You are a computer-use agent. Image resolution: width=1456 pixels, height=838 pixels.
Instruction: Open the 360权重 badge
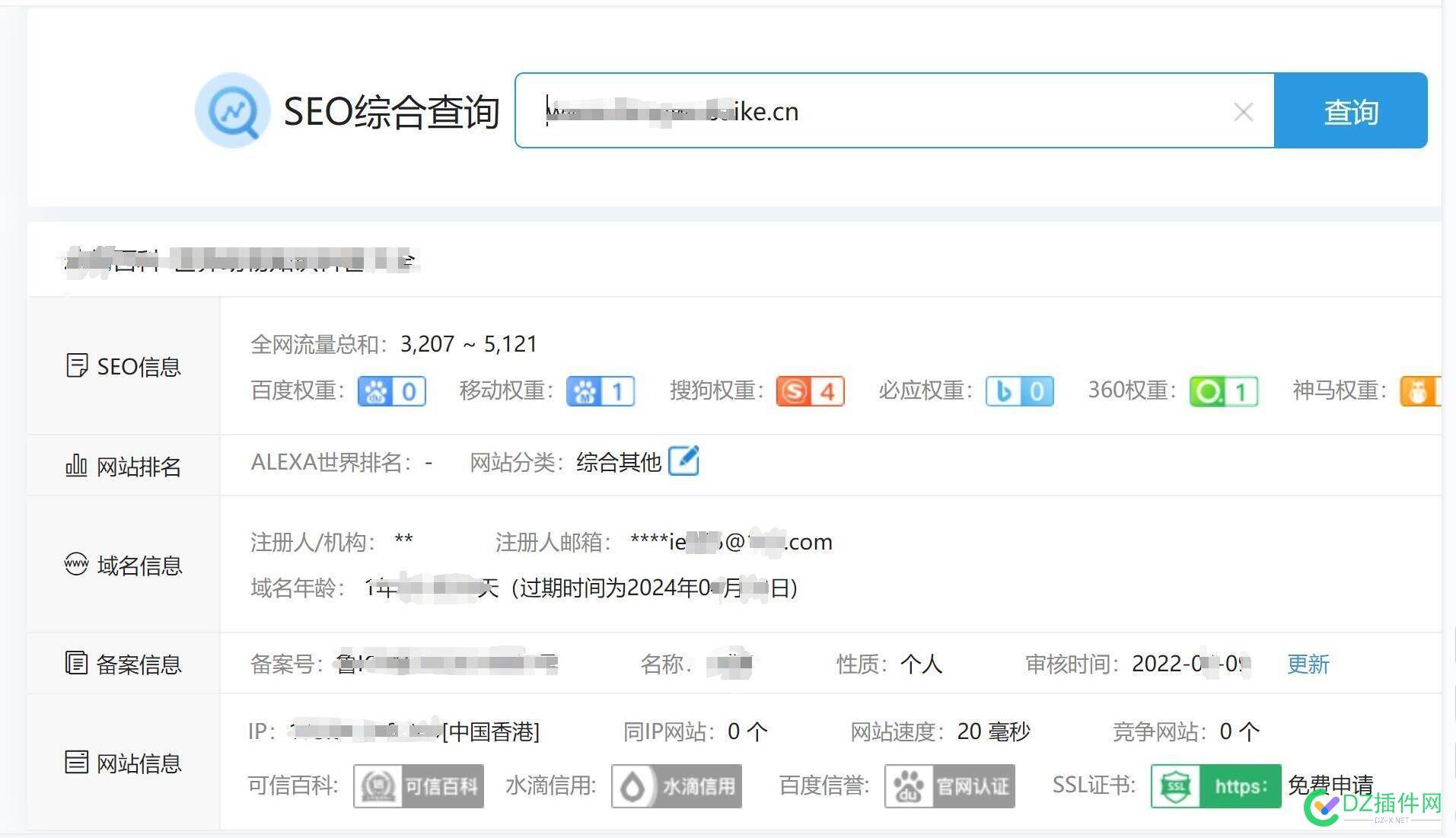1224,391
